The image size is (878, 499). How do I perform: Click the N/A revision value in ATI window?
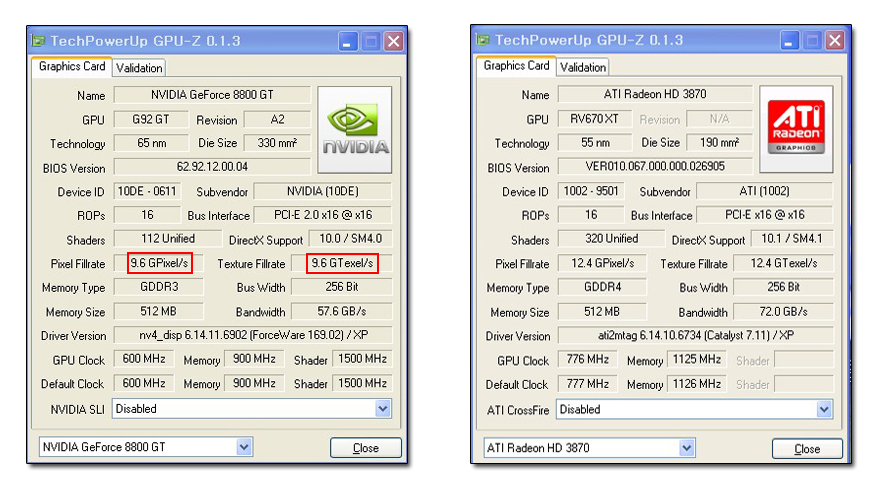[x=720, y=119]
